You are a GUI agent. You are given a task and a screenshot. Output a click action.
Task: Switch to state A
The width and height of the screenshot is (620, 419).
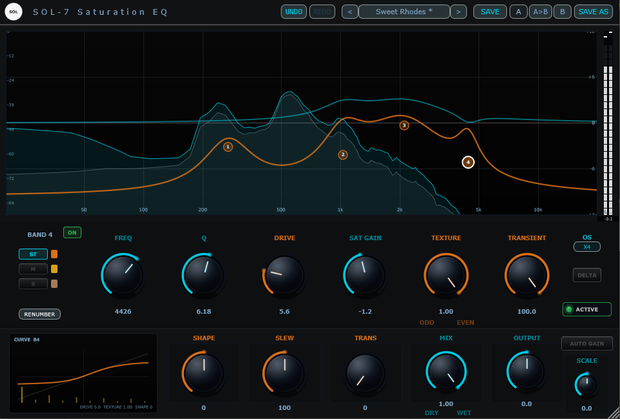tap(518, 12)
